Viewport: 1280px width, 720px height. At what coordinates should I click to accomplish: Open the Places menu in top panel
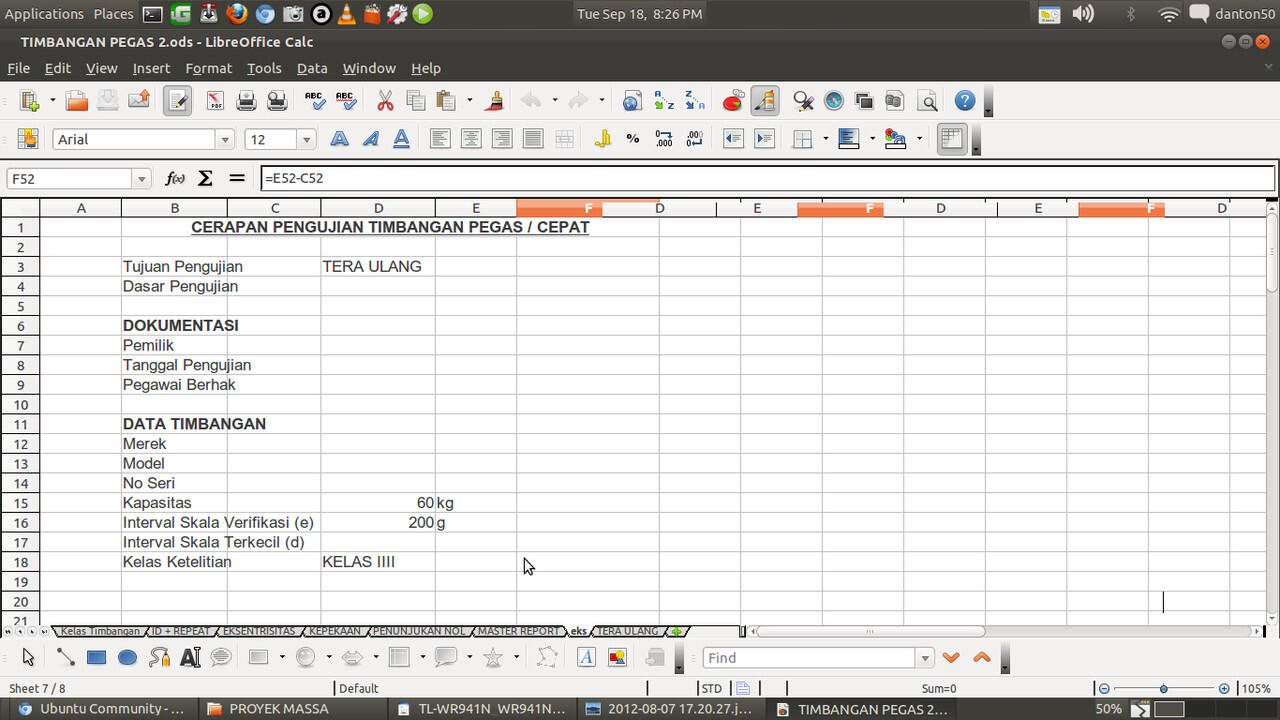click(113, 14)
